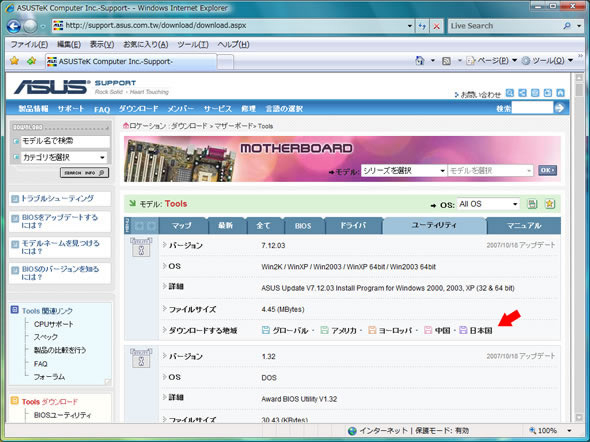Switch to the 全て tab
The height and width of the screenshot is (442, 590).
click(263, 225)
